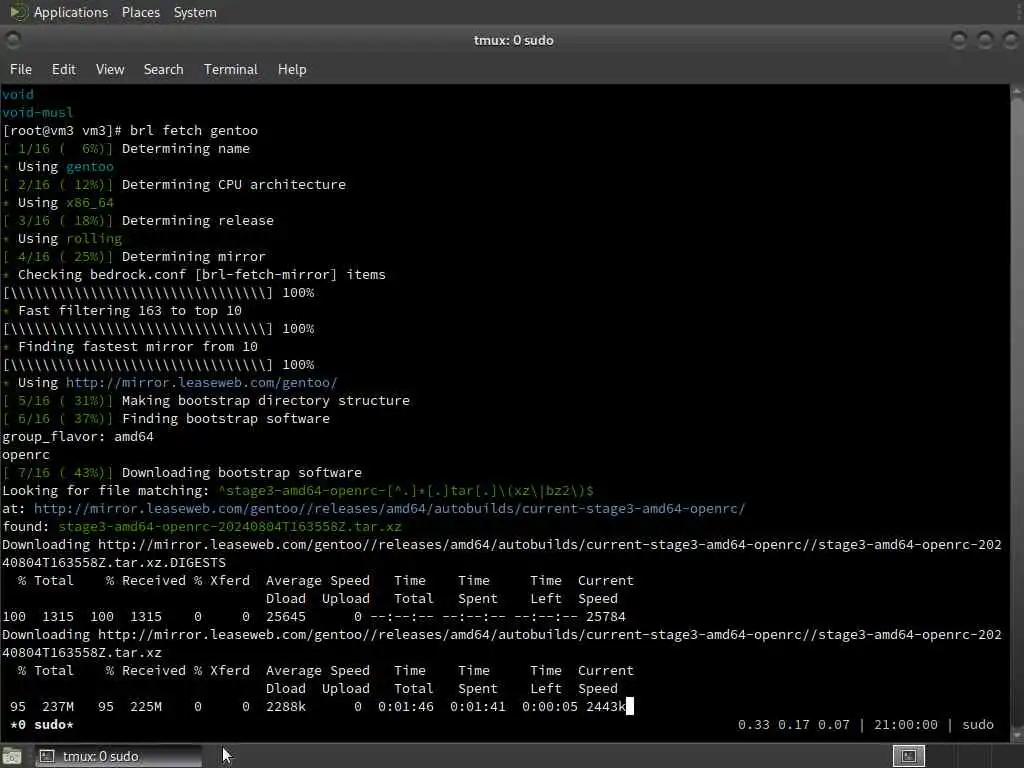This screenshot has height=768, width=1024.
Task: Click the 'openrc' output line
Action: pyautogui.click(x=25, y=455)
